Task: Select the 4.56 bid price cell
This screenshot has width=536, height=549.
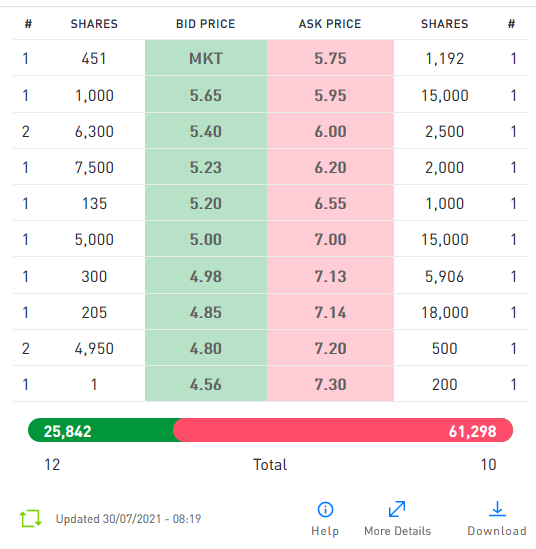Action: (x=206, y=384)
